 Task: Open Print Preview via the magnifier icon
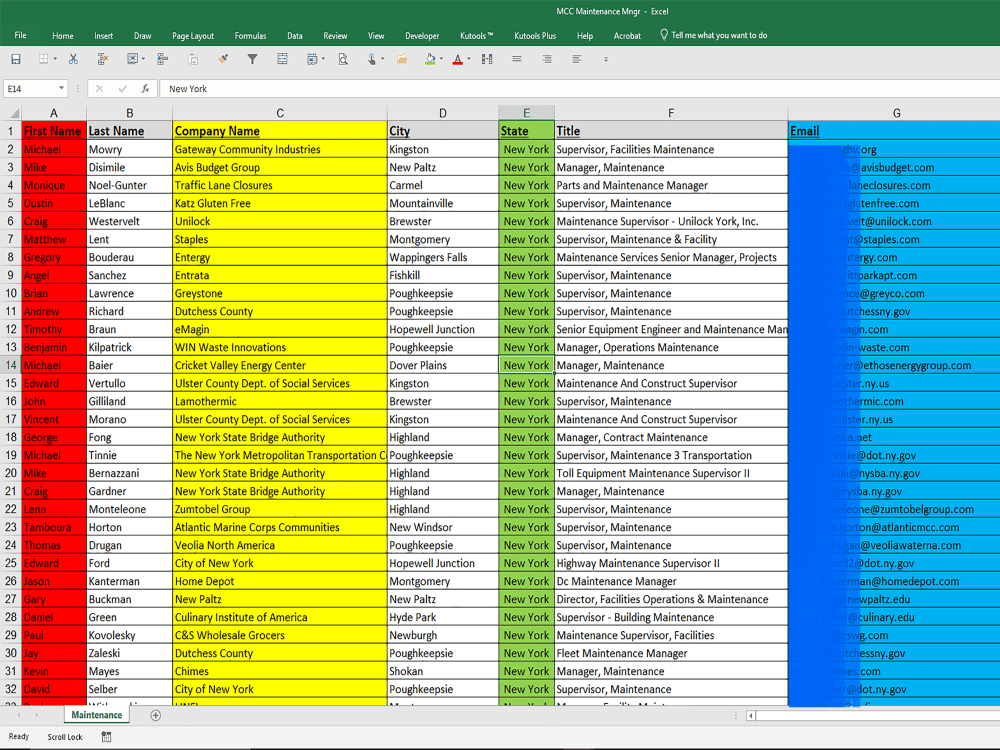coord(344,59)
